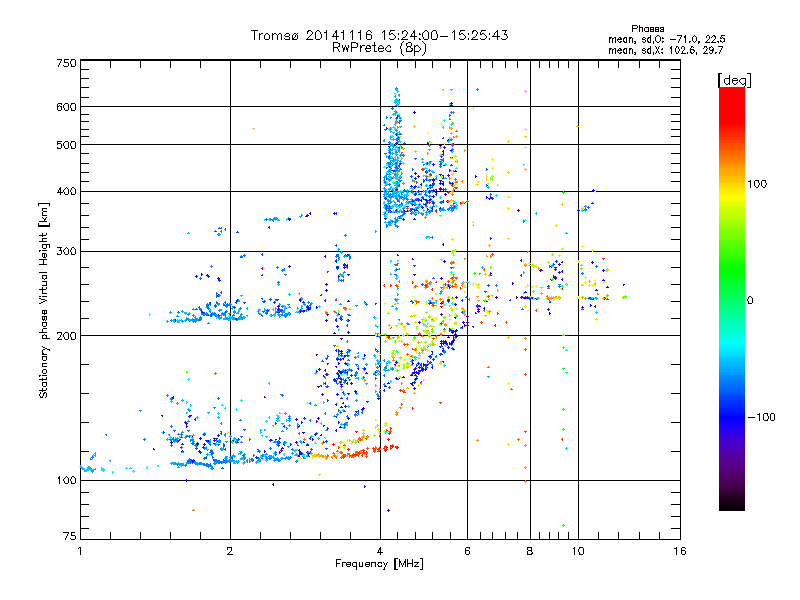Click the '[deg]' colorbar unit label
The width and height of the screenshot is (800, 600).
click(x=734, y=80)
